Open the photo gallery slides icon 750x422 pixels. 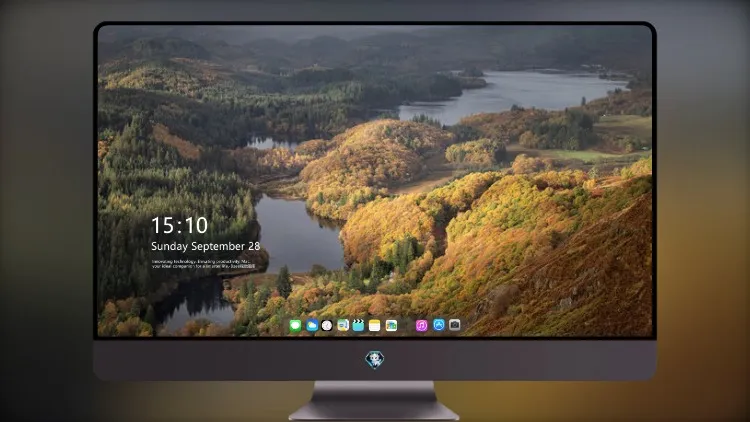click(391, 326)
